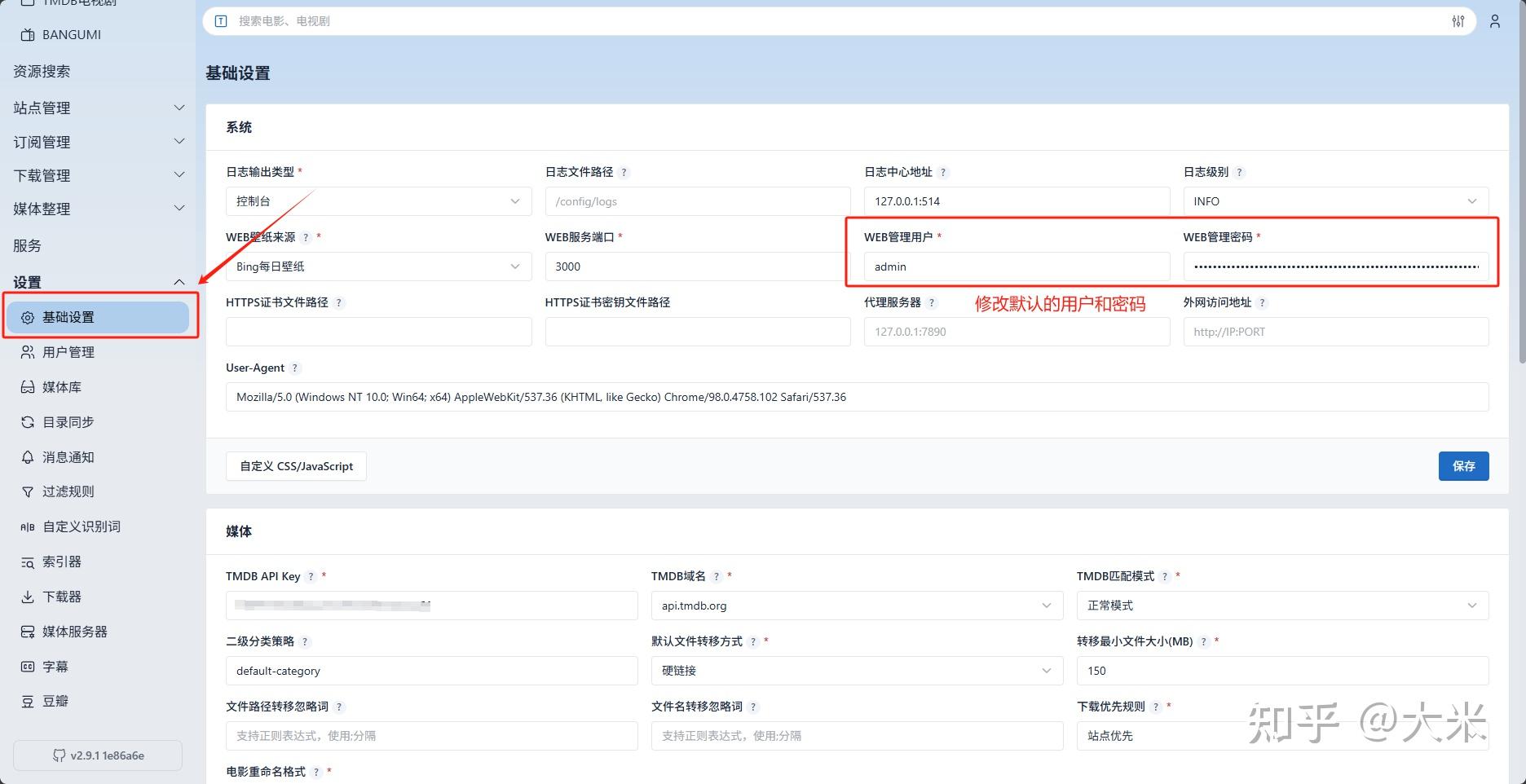Click the 消息通知 bell icon
Viewport: 1526px width, 784px height.
click(28, 457)
